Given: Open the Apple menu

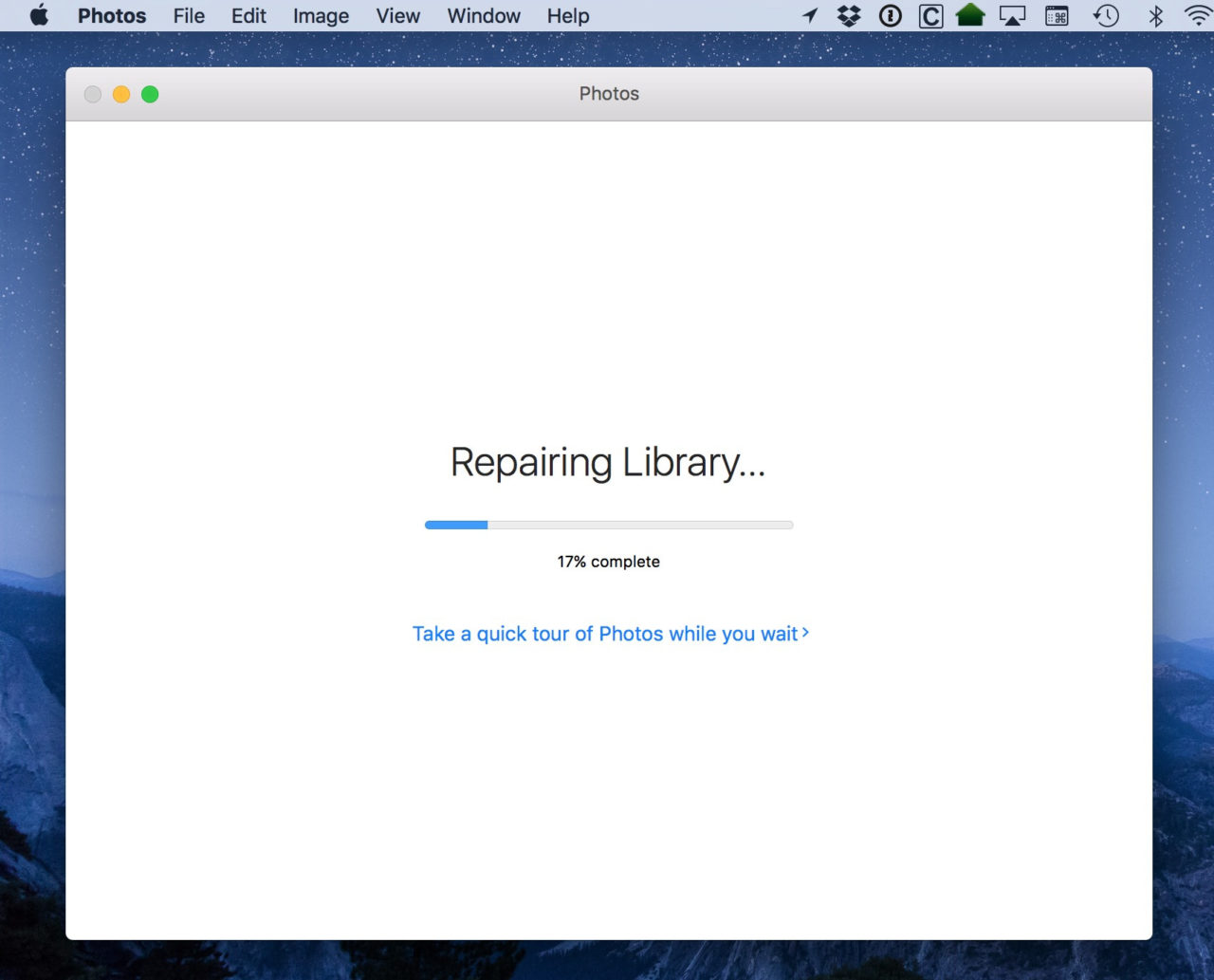Looking at the screenshot, I should [39, 15].
